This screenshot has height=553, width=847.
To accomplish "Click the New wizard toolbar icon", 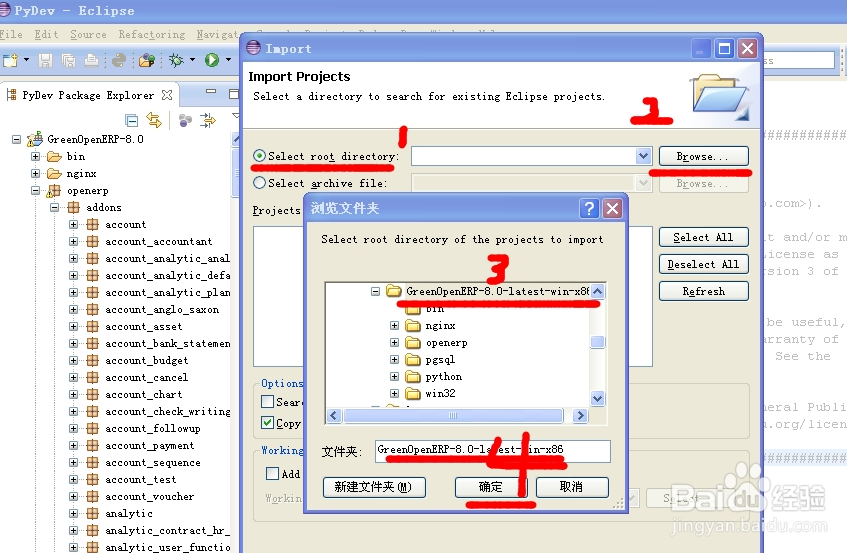I will pyautogui.click(x=10, y=60).
